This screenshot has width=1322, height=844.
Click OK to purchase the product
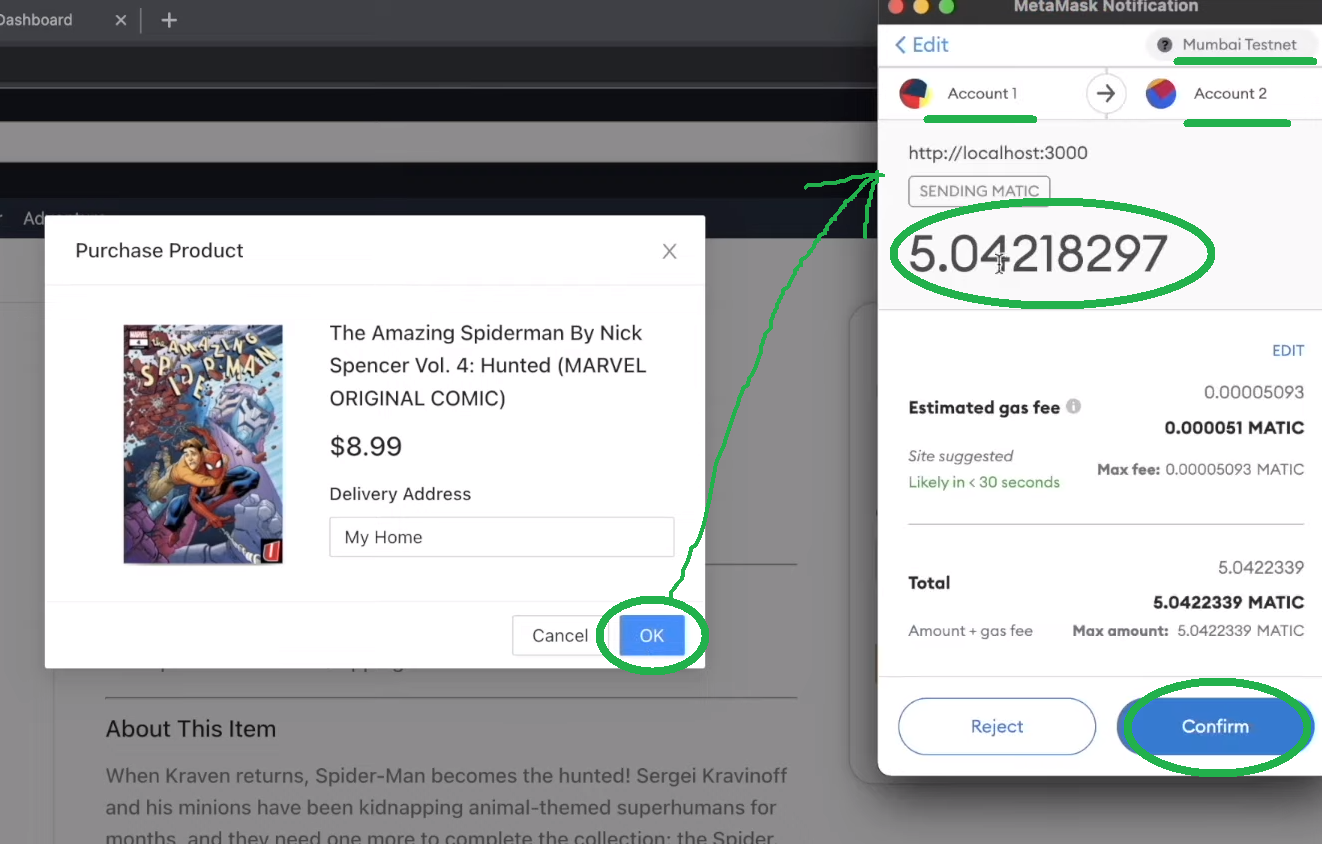(652, 636)
